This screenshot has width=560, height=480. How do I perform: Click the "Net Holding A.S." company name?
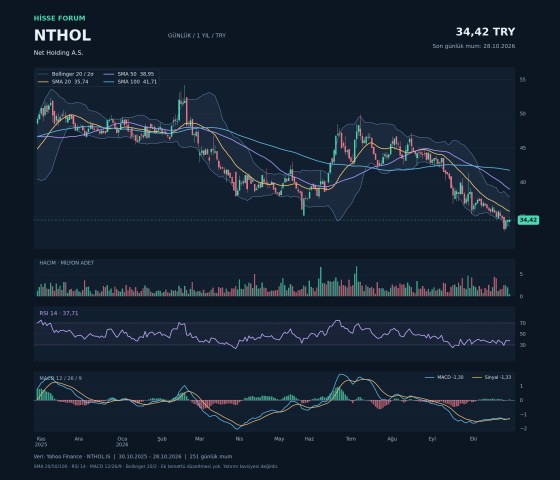click(58, 53)
